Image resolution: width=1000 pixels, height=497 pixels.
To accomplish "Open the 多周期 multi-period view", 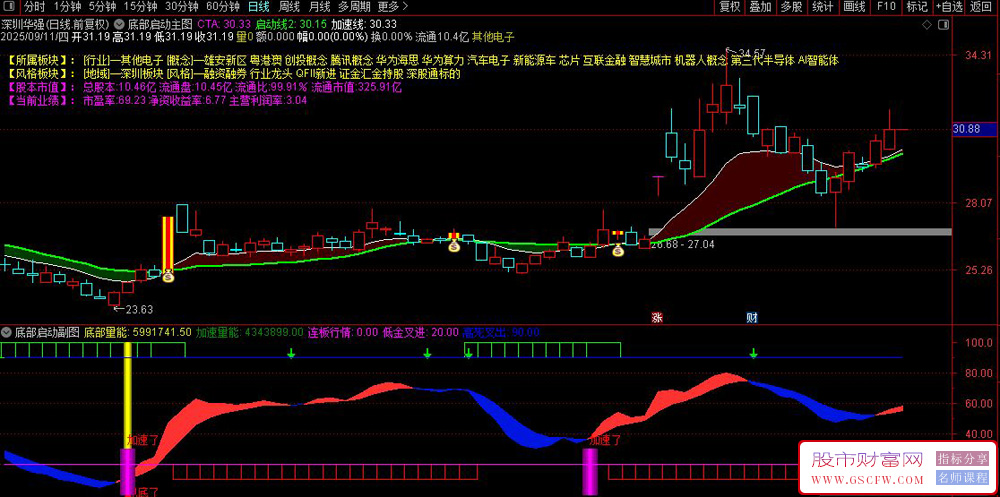I will click(x=353, y=7).
